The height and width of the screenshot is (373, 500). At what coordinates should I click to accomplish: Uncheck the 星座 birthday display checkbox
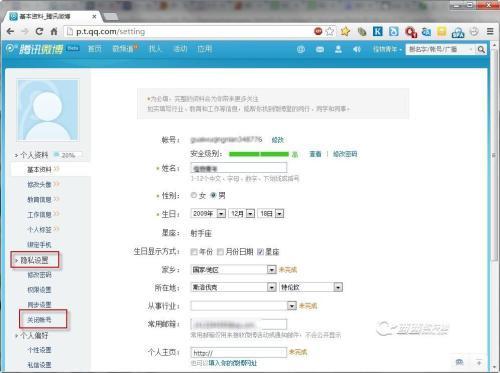click(260, 252)
